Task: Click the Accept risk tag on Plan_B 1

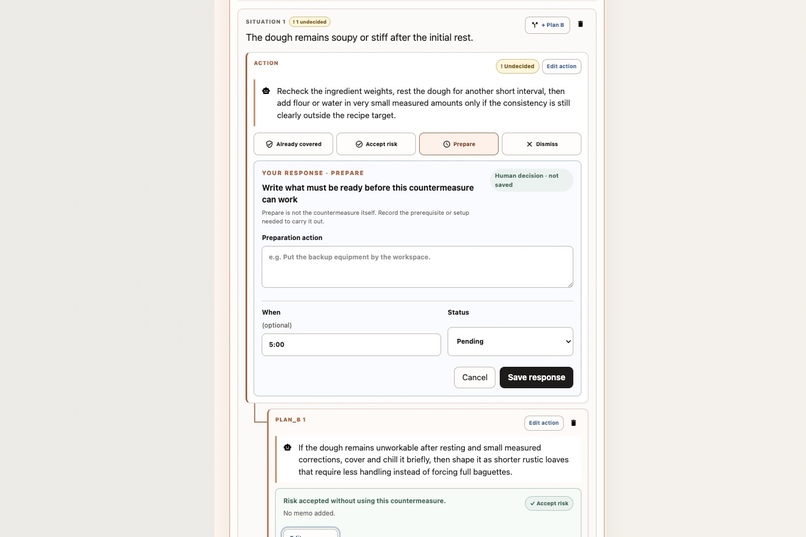Action: pos(549,503)
